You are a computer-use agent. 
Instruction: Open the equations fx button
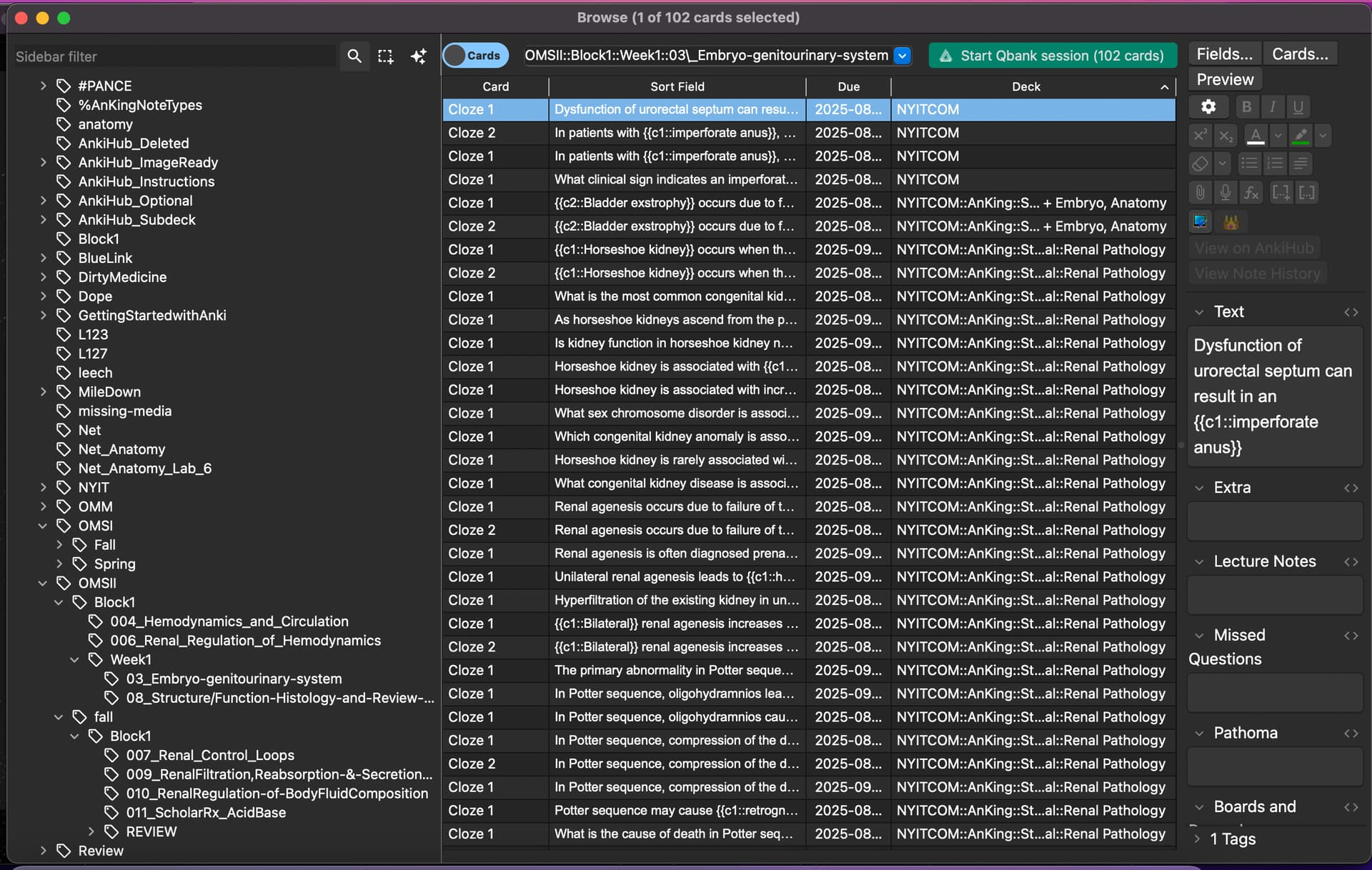[x=1251, y=192]
